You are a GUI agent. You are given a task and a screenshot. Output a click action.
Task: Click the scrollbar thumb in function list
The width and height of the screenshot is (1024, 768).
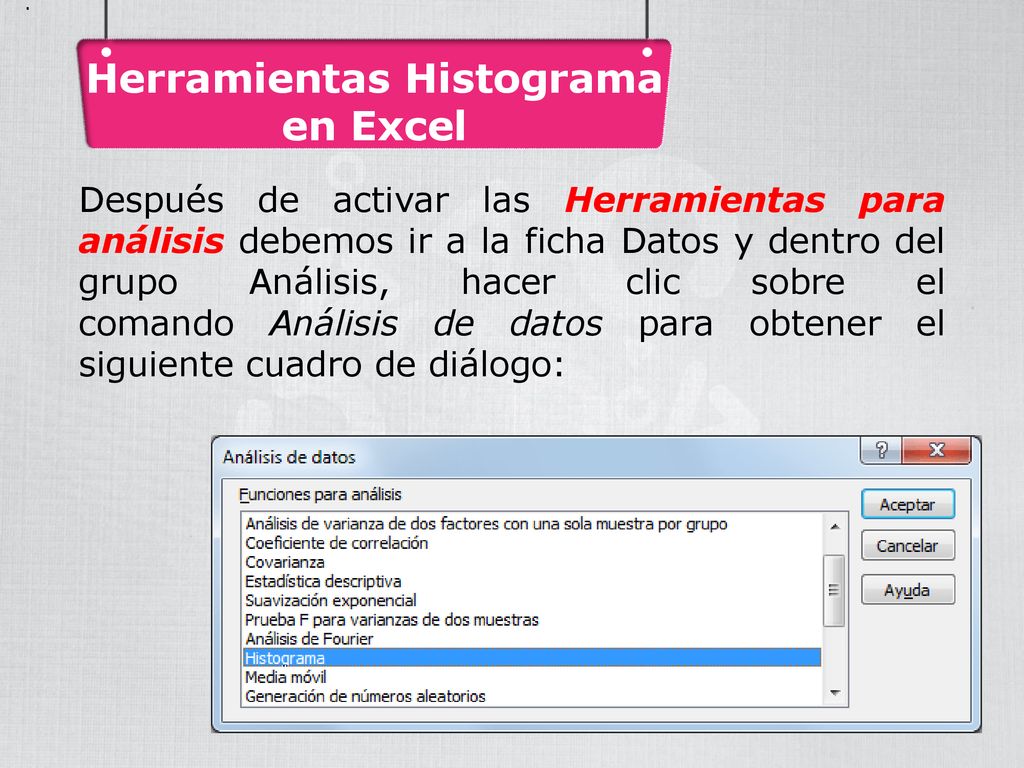[834, 590]
